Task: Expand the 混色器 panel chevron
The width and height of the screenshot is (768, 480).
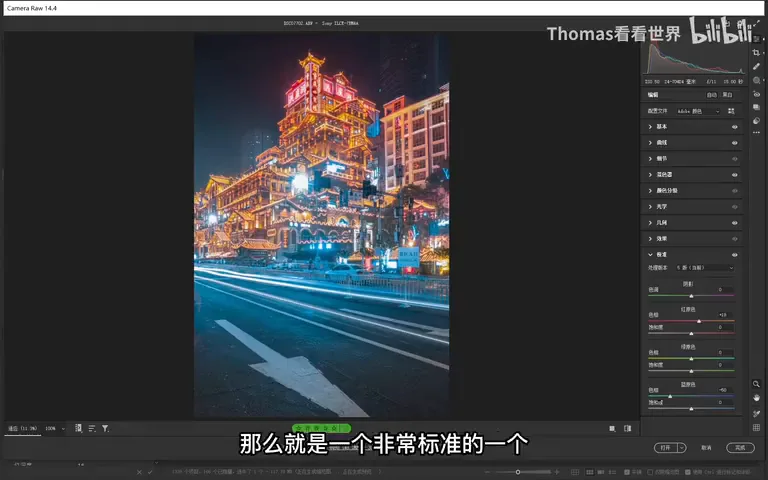Action: (x=650, y=175)
